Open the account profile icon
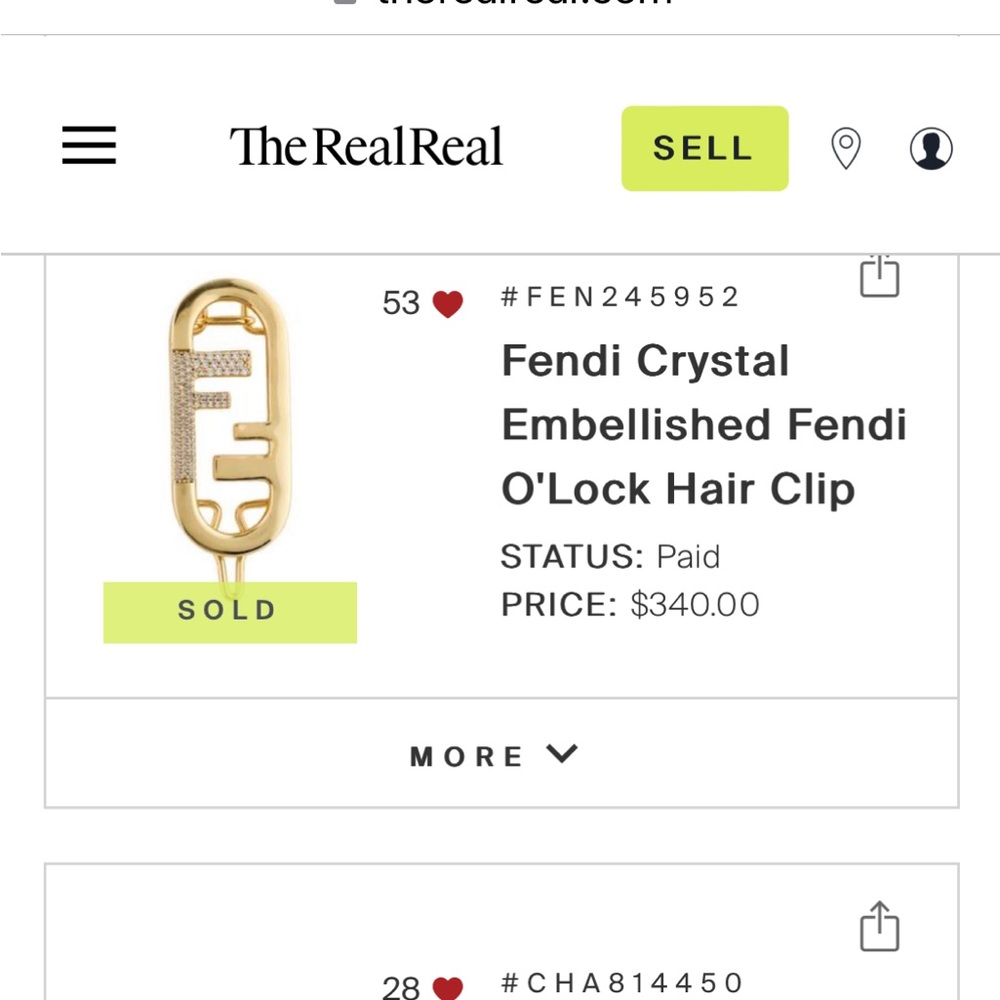The image size is (1000, 1000). click(x=931, y=147)
